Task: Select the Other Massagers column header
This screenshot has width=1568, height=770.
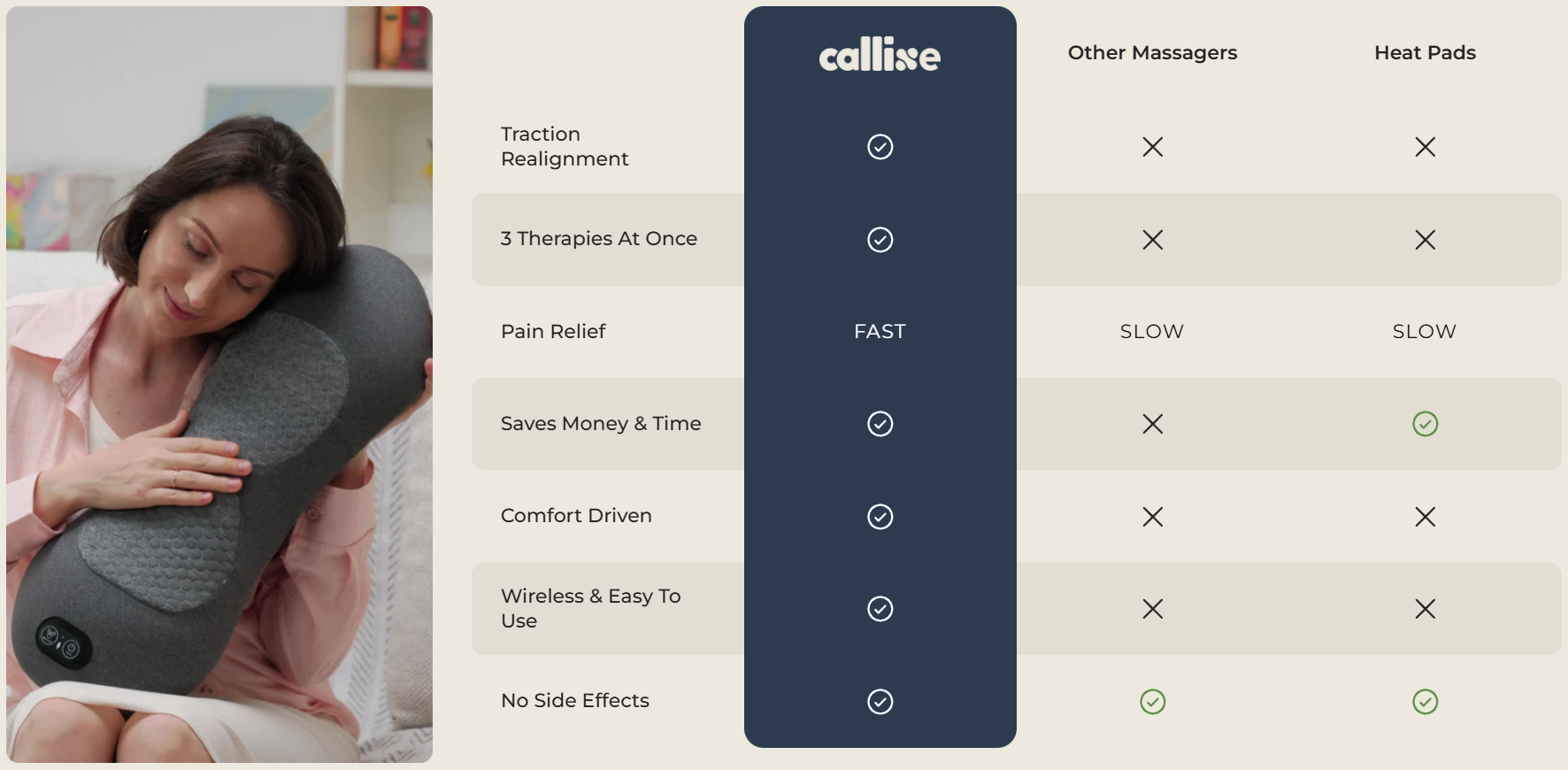Action: (1152, 53)
